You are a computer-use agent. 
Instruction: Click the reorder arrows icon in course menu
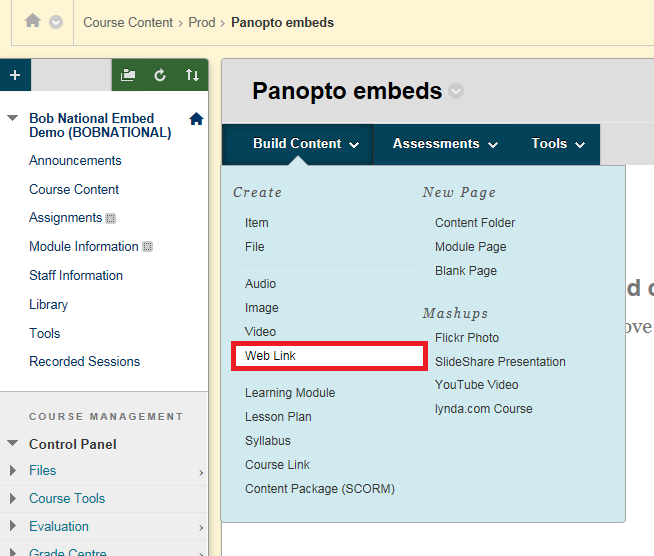coord(192,75)
